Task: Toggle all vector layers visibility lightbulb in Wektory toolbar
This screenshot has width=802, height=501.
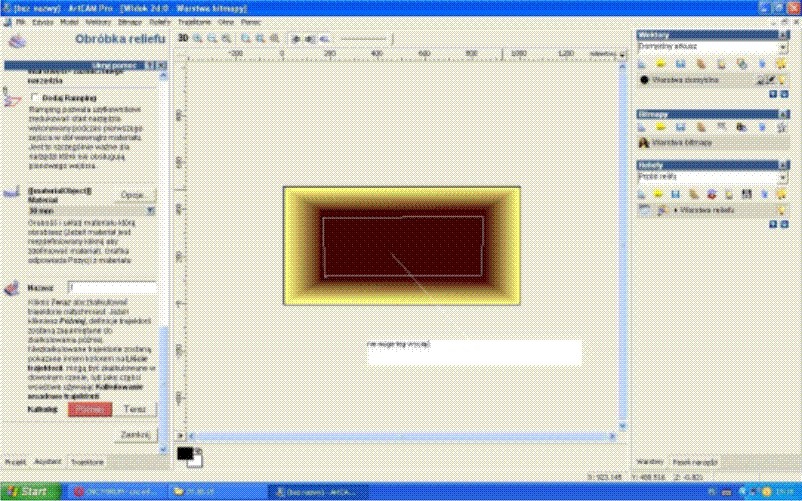Action: pyautogui.click(x=781, y=64)
